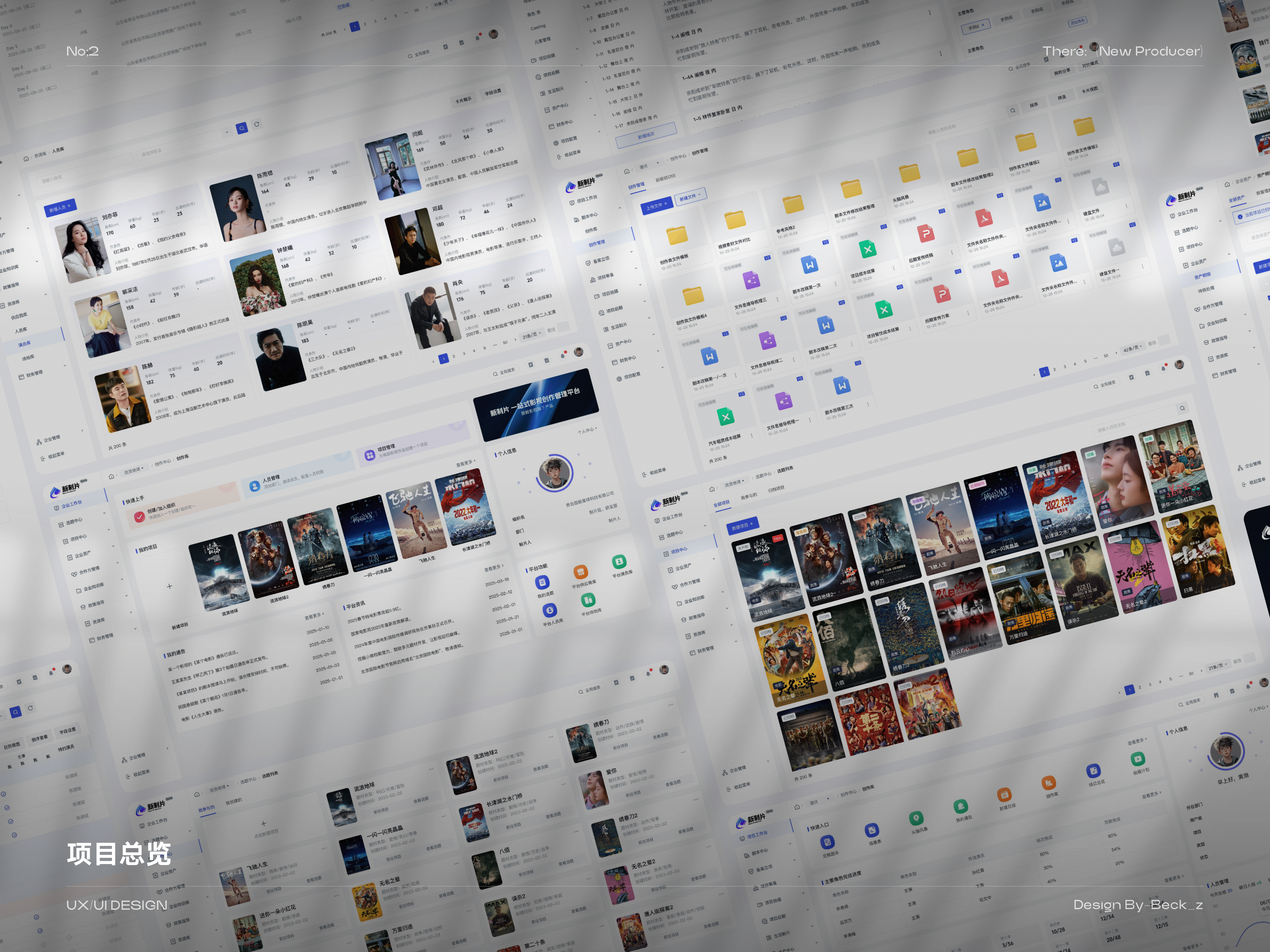1270x952 pixels.
Task: Click the blue 场记总览 shortcut icon
Action: [1093, 771]
